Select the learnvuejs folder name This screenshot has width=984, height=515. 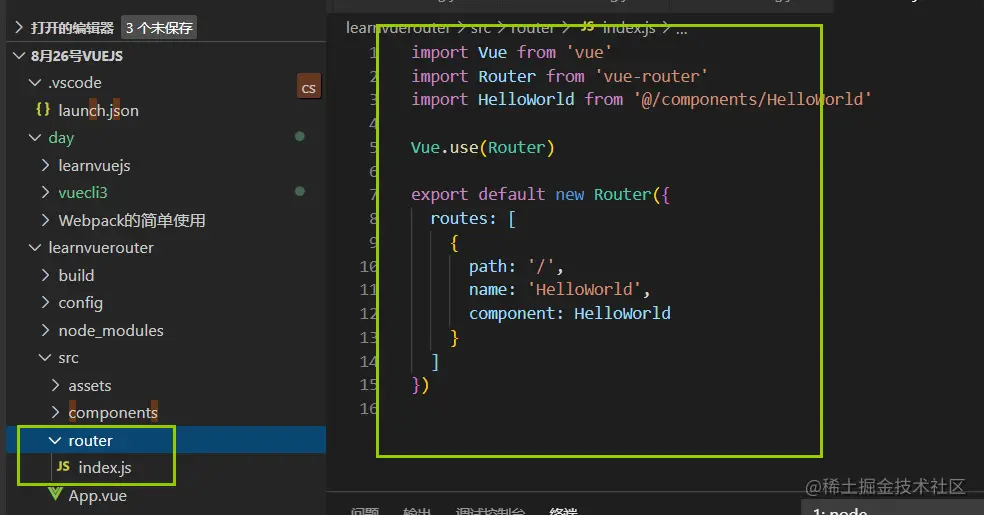(94, 166)
